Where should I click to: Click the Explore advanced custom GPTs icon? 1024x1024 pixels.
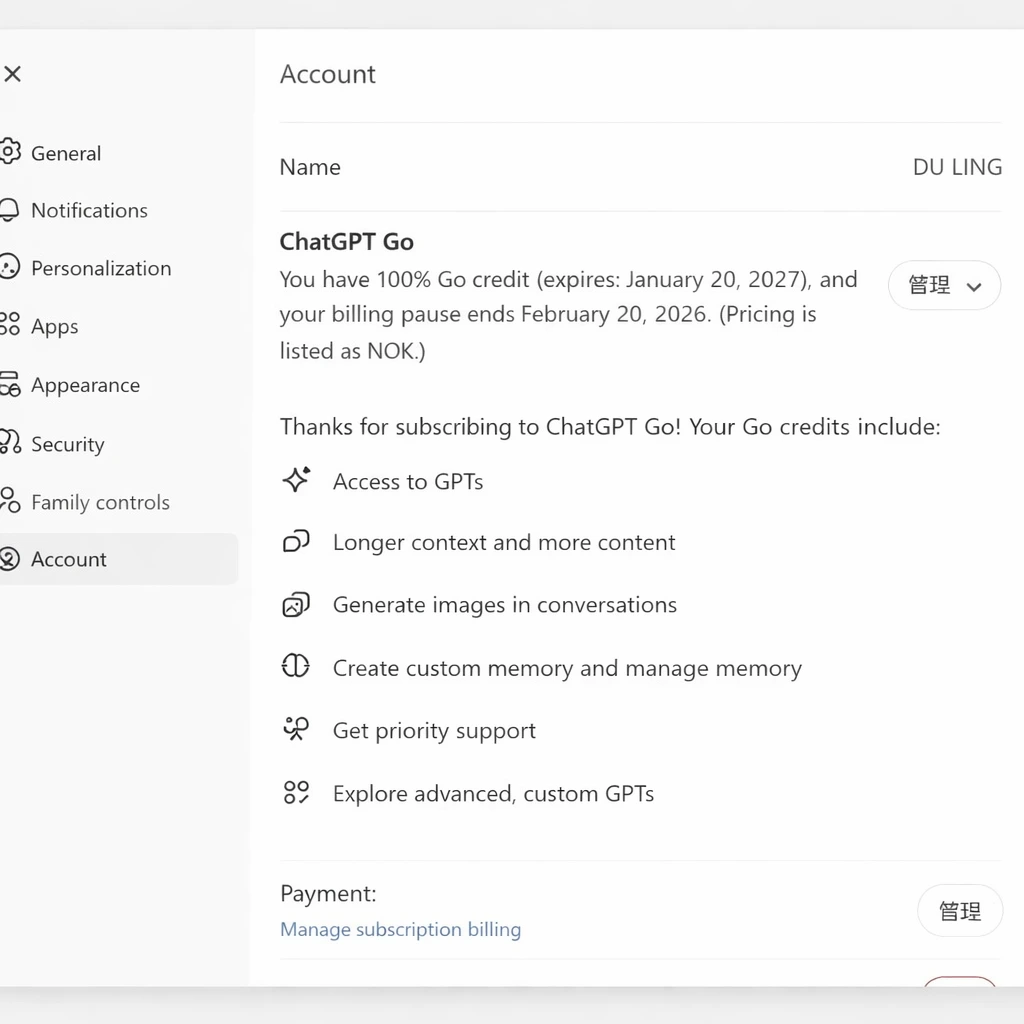(x=296, y=792)
